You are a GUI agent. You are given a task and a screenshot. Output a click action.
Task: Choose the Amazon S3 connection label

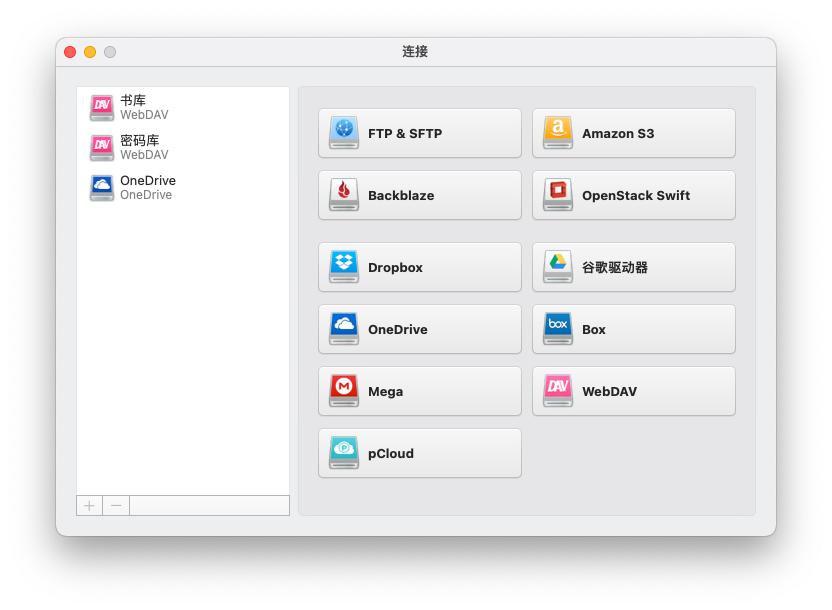(x=618, y=134)
